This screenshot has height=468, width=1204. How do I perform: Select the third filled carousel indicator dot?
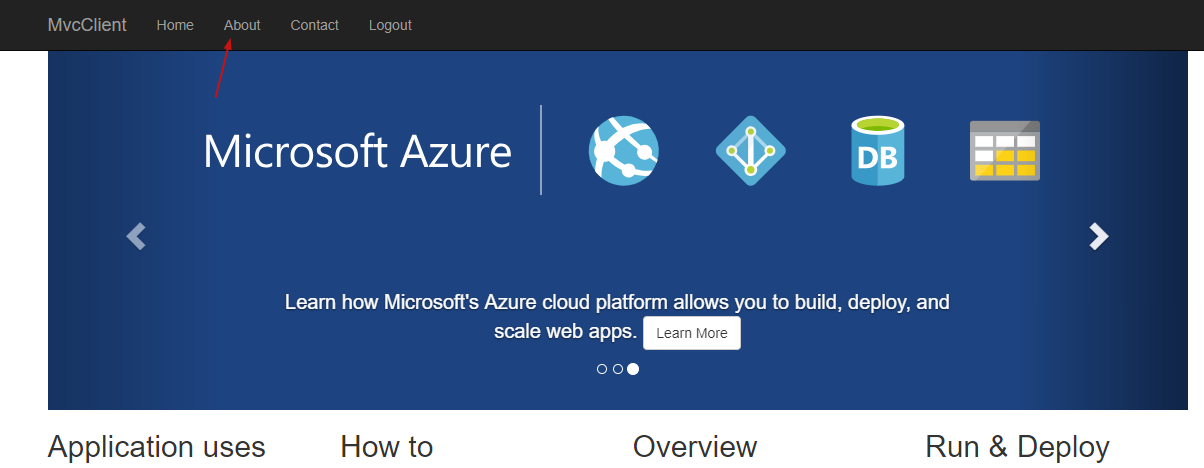pos(633,369)
